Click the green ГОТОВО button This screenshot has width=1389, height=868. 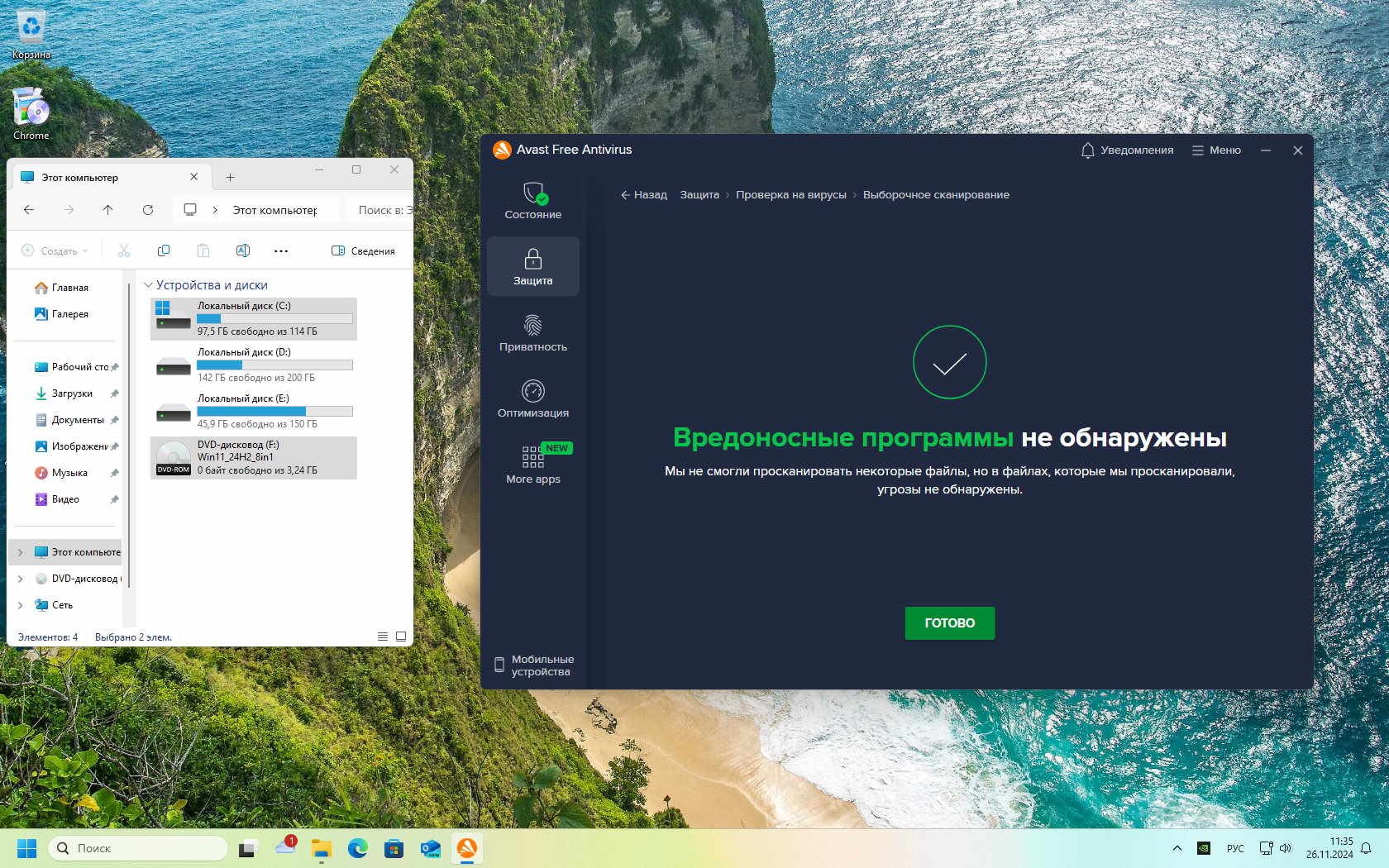(949, 623)
